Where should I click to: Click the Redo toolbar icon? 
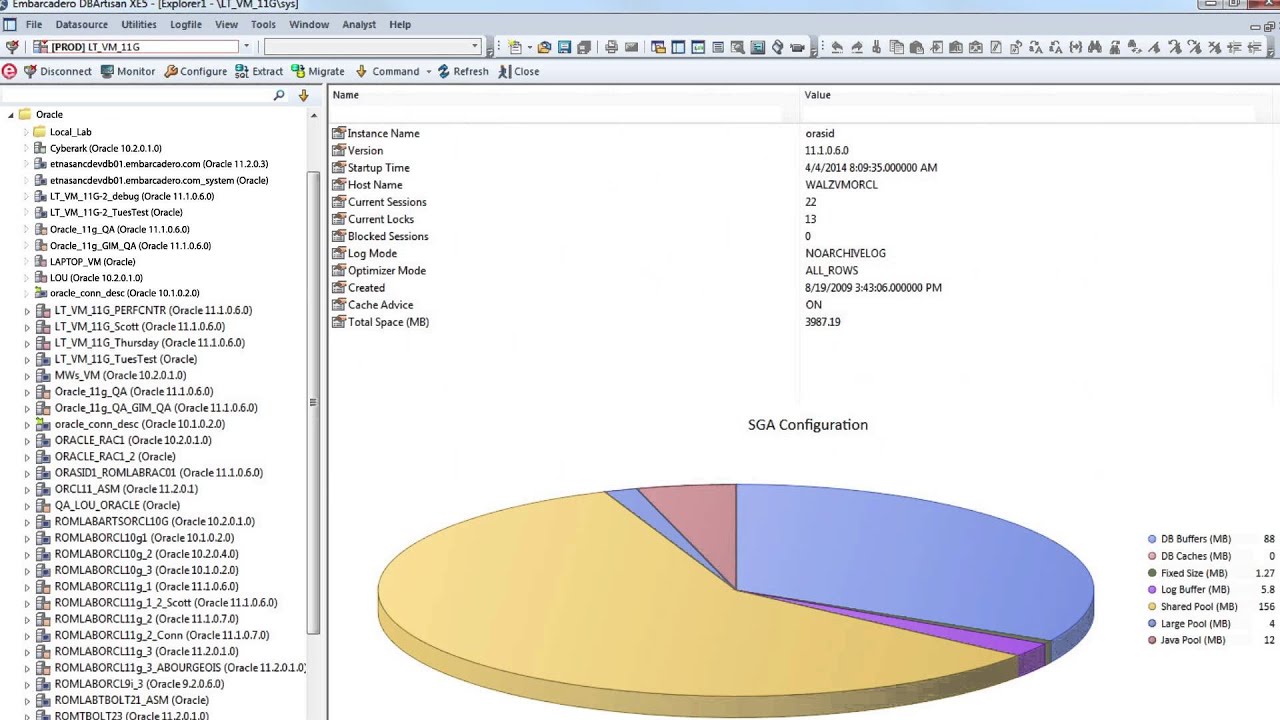coord(857,47)
